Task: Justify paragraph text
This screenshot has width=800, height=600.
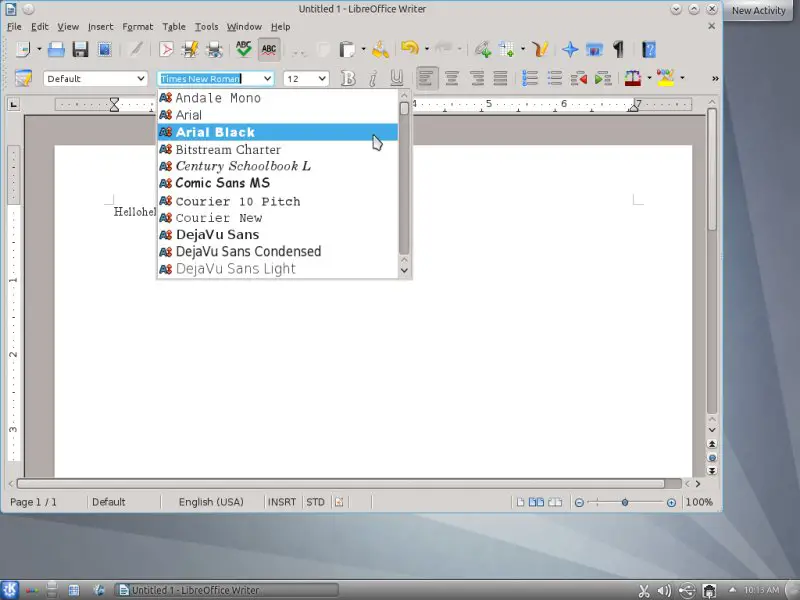Action: pos(501,79)
